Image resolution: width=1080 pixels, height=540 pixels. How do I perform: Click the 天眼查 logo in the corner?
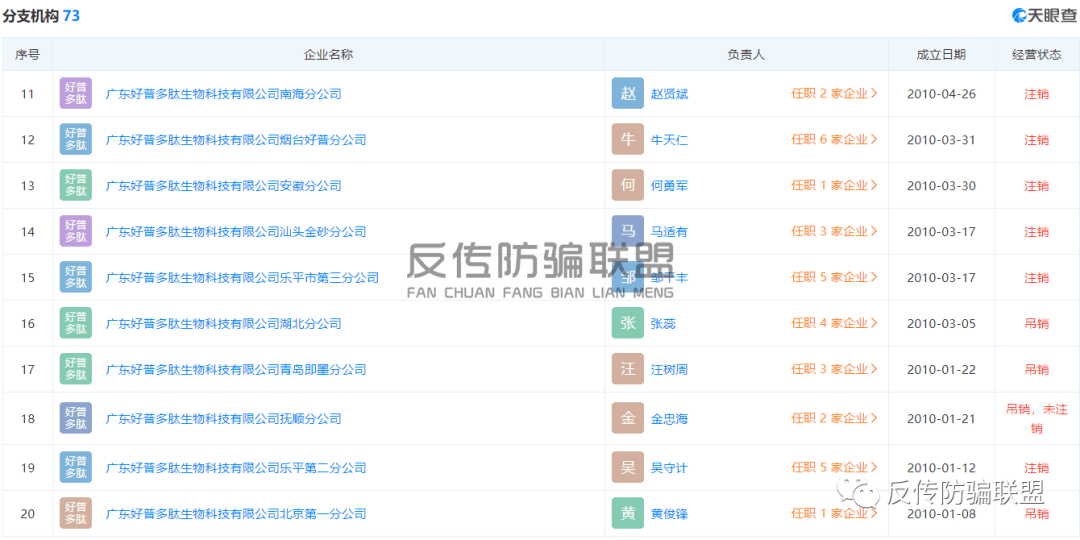(x=1044, y=15)
